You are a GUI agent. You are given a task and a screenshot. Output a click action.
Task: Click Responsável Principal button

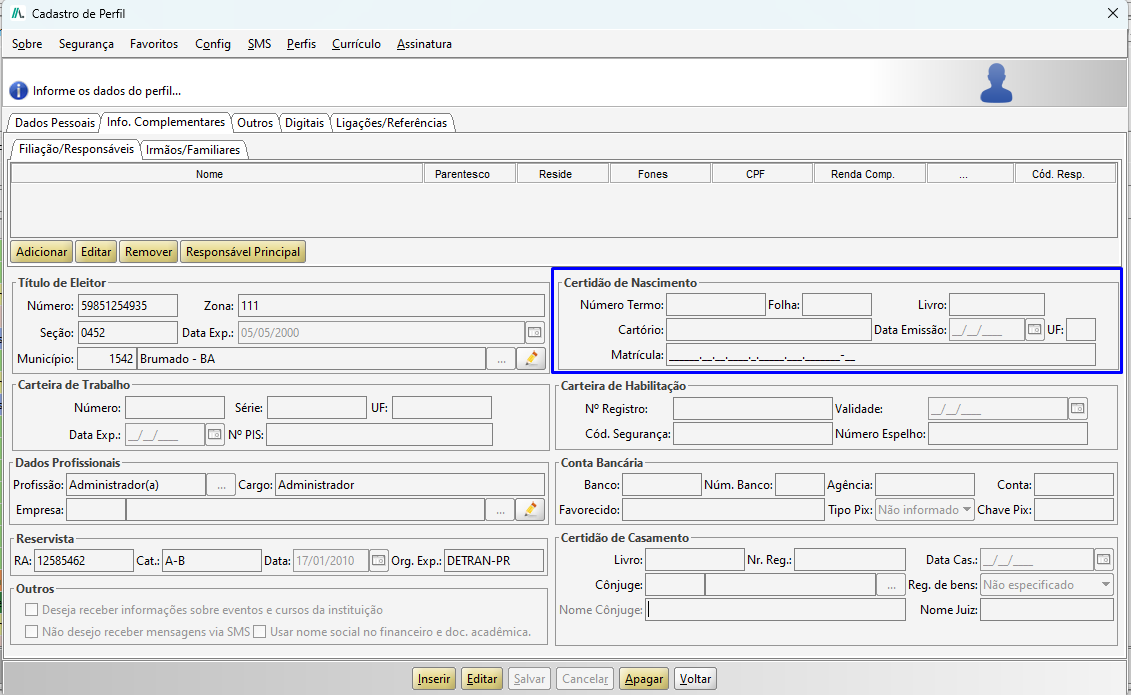click(x=243, y=252)
